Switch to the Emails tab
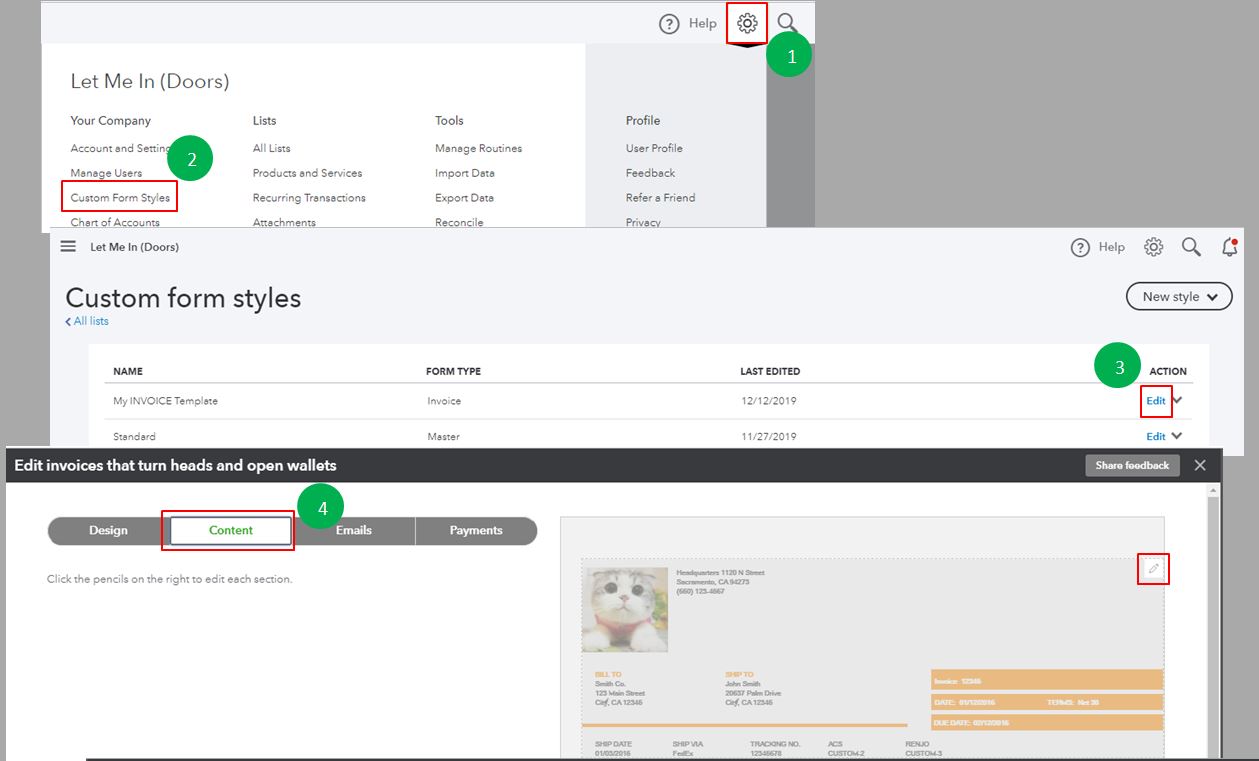 click(x=354, y=530)
